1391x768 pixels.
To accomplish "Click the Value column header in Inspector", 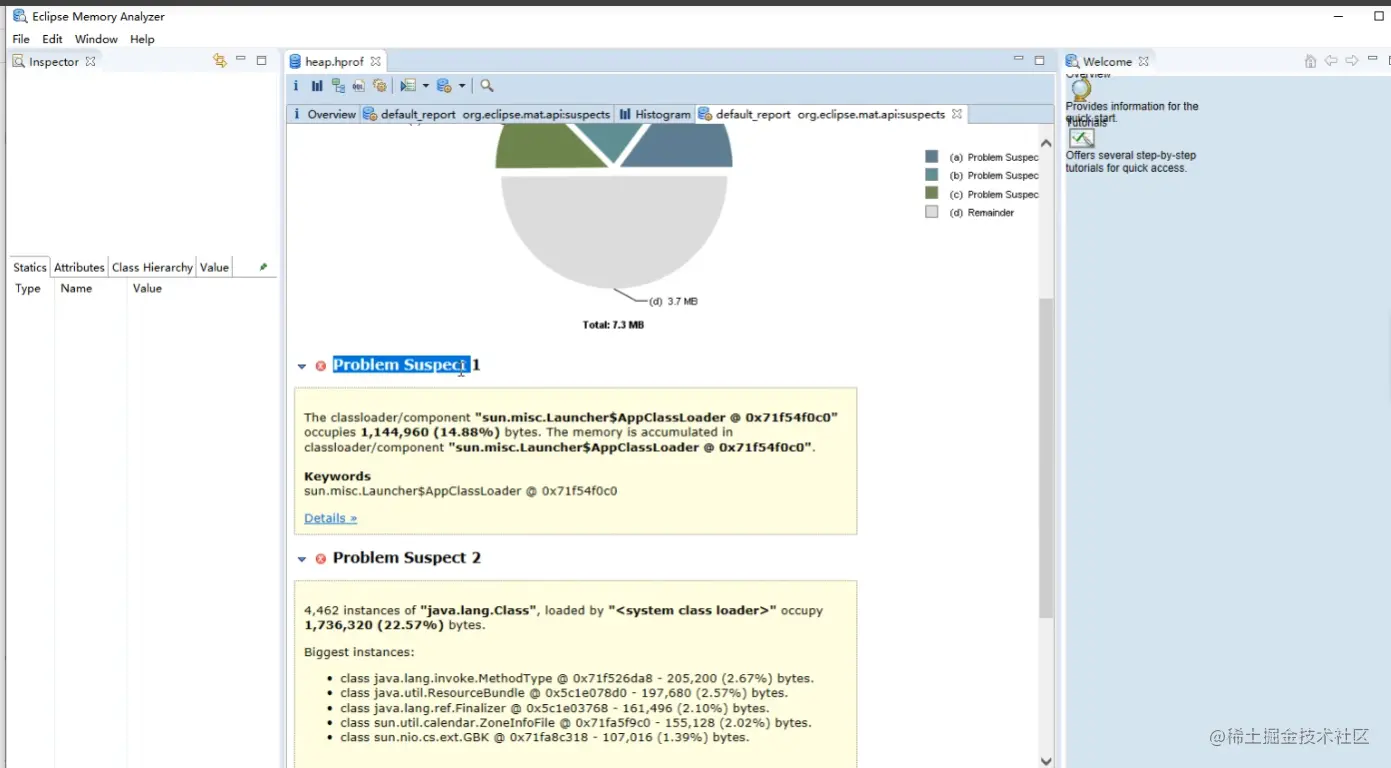I will point(147,288).
